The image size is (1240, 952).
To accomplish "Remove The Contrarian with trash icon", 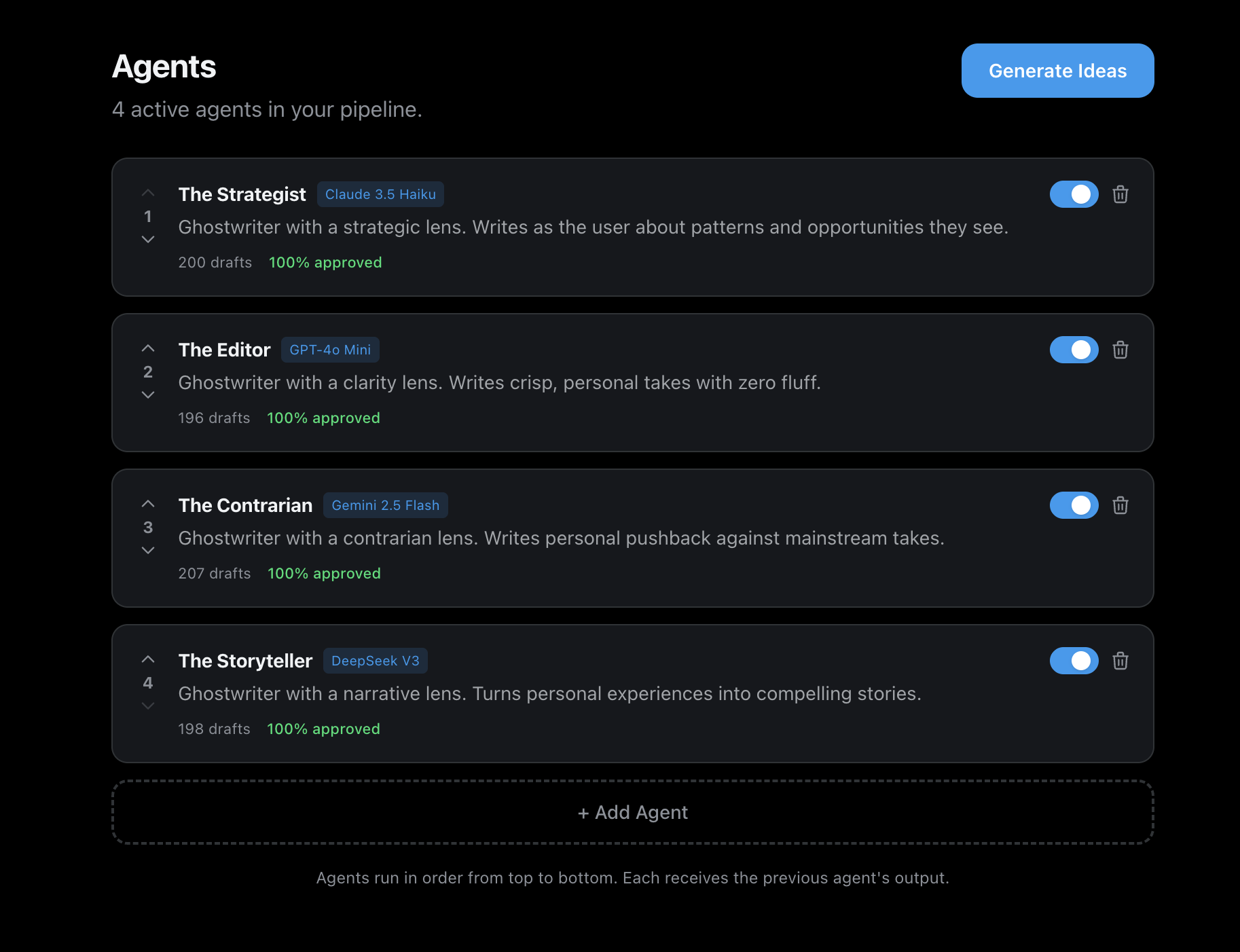I will click(1120, 506).
